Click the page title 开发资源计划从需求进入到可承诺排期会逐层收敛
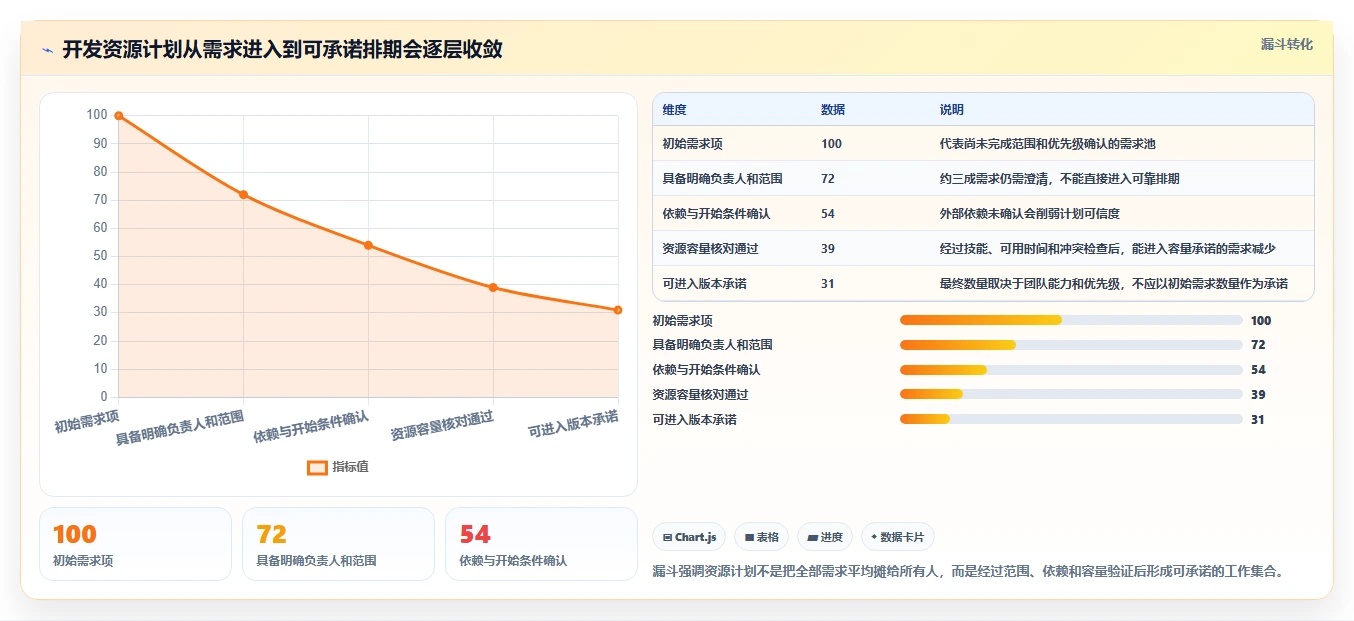The image size is (1354, 621). coord(282,50)
